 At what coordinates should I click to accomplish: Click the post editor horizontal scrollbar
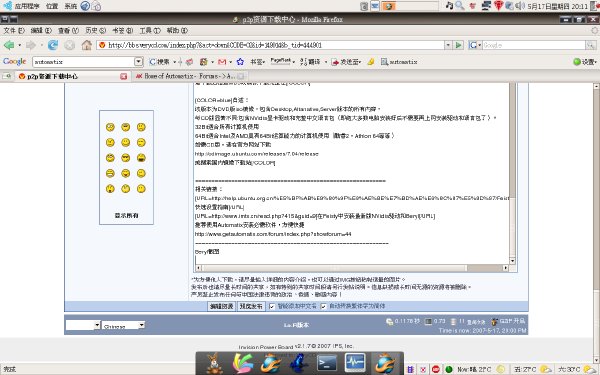pyautogui.click(x=351, y=268)
